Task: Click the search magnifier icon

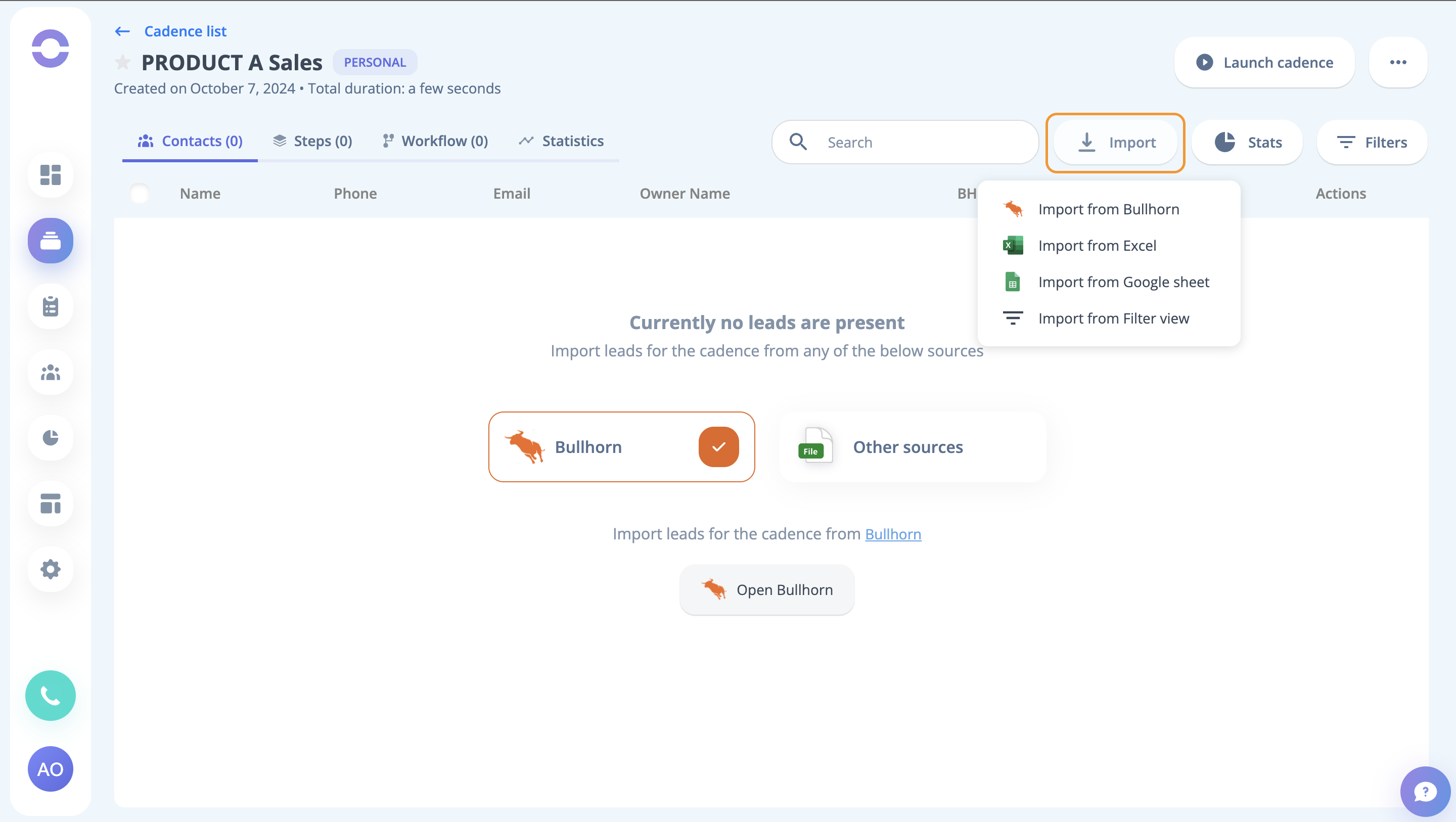Action: 798,142
